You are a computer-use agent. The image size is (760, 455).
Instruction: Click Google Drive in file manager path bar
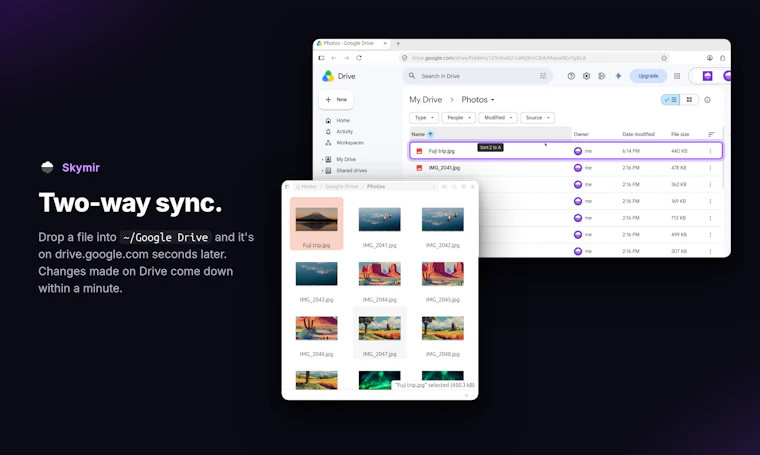(x=341, y=187)
